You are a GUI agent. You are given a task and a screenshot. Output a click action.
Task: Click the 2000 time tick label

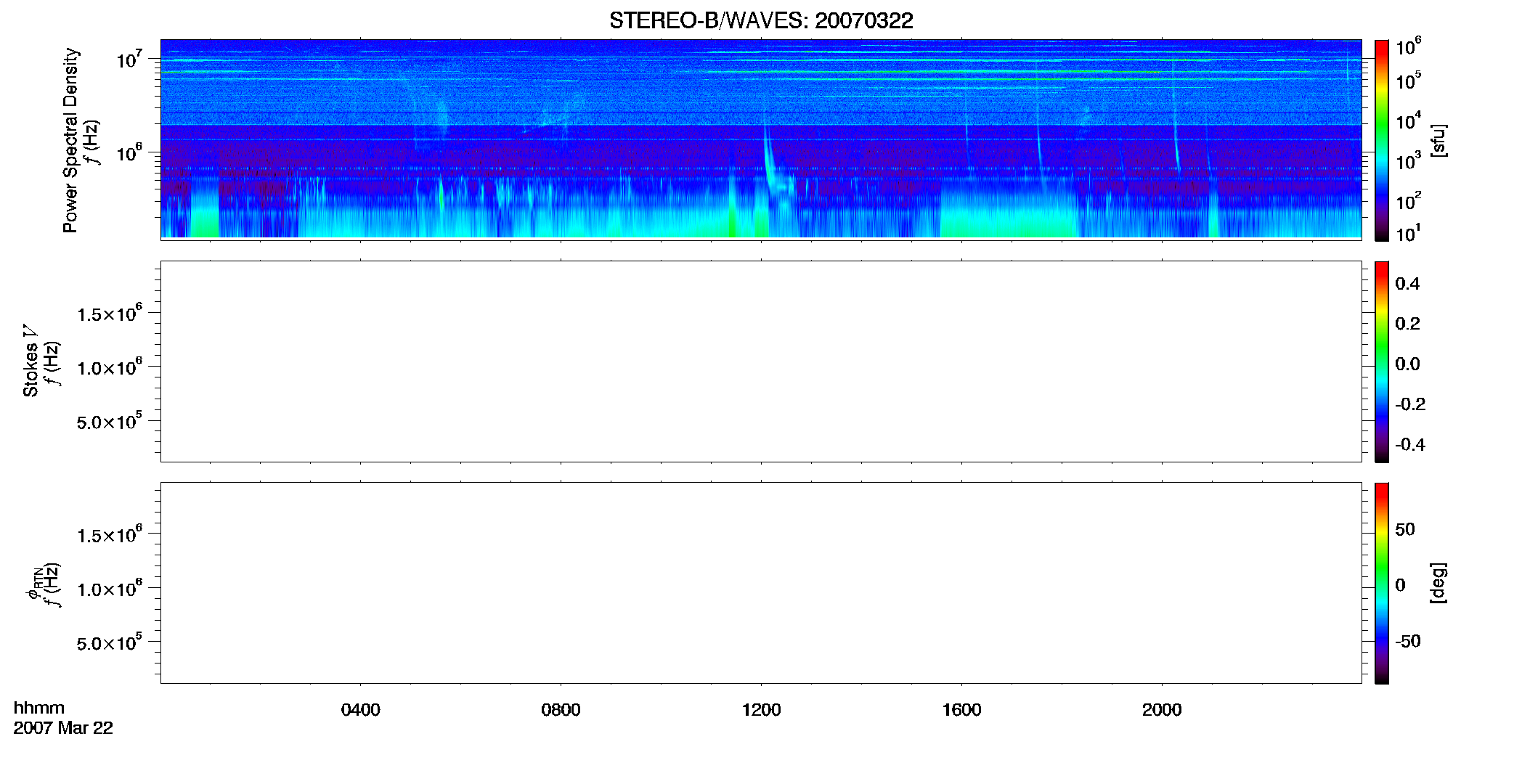pyautogui.click(x=1162, y=710)
